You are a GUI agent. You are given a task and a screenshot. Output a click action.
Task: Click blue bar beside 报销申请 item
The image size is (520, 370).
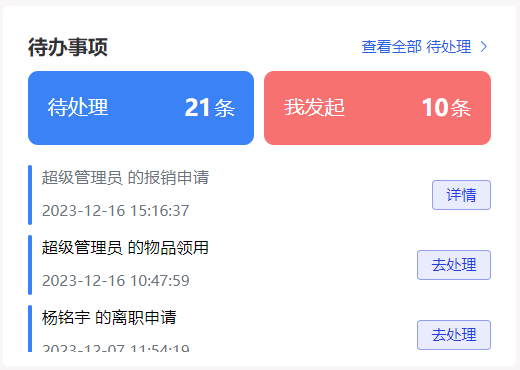[30, 195]
